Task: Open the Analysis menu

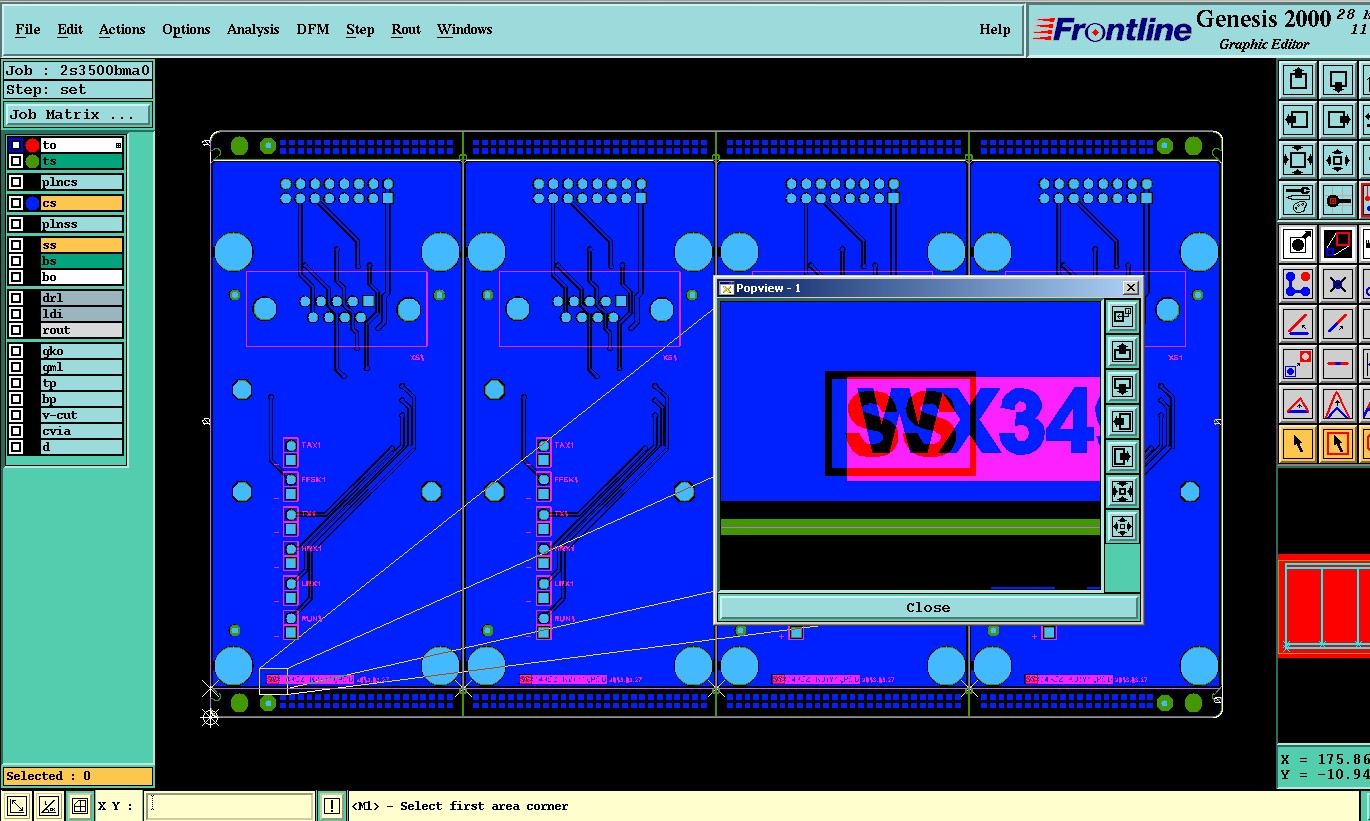Action: (x=253, y=29)
